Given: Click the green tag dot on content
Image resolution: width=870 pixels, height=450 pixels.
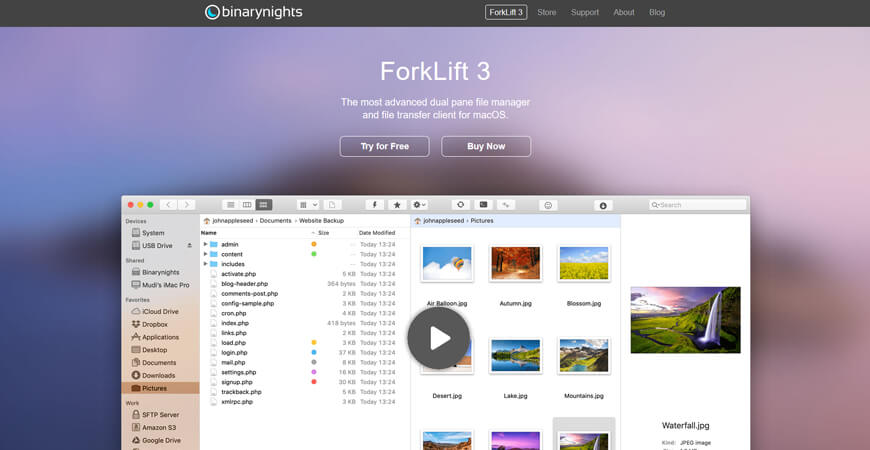Looking at the screenshot, I should [x=313, y=254].
